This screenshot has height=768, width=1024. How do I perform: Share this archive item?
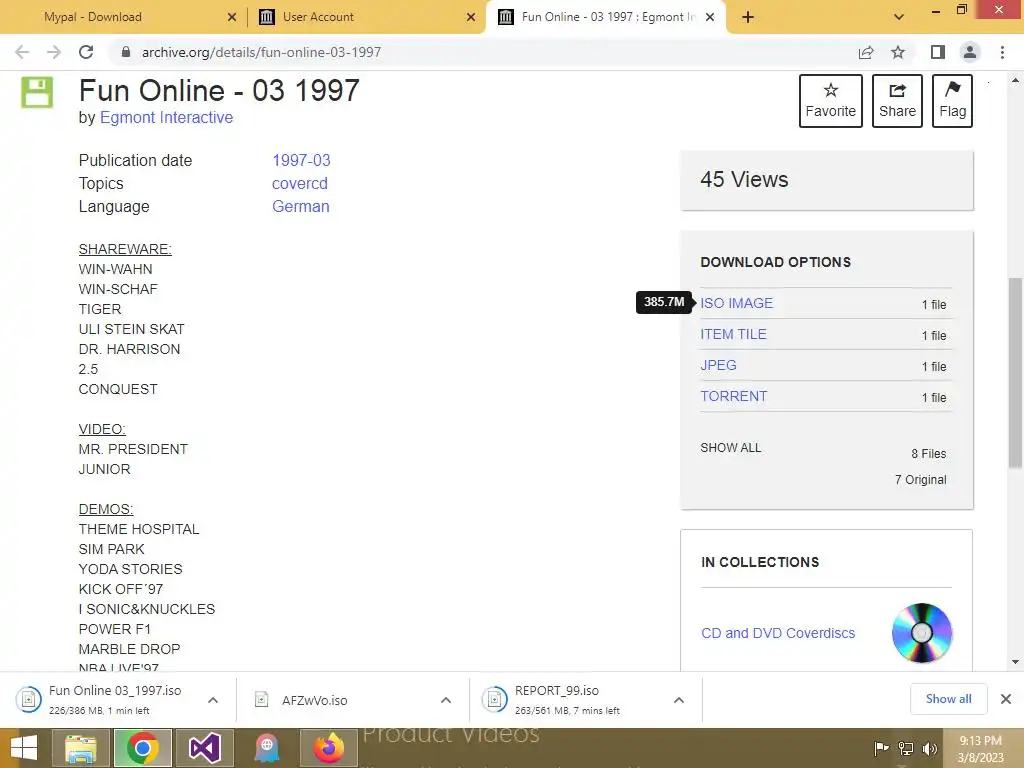click(897, 101)
